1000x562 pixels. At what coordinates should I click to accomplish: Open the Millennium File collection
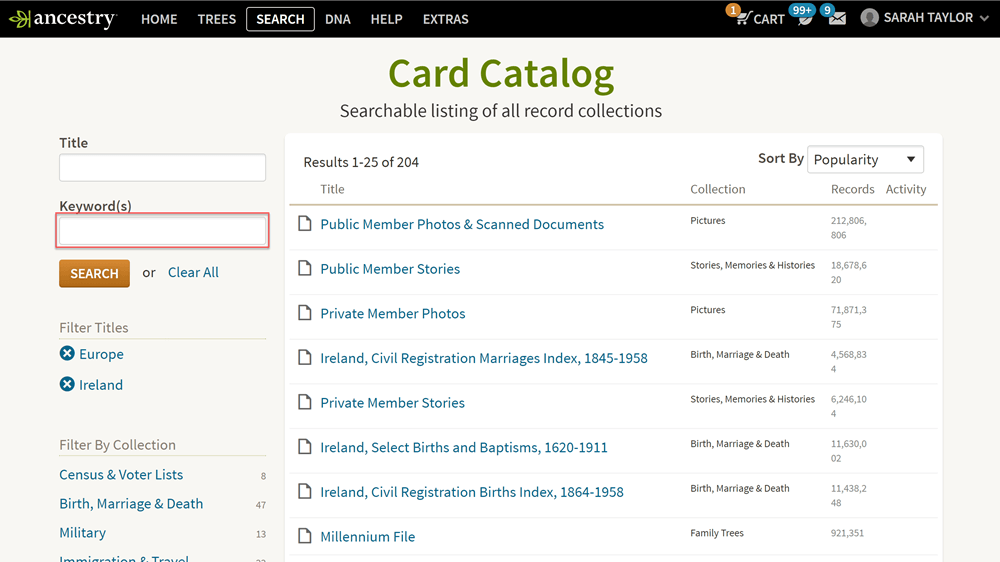coord(367,537)
